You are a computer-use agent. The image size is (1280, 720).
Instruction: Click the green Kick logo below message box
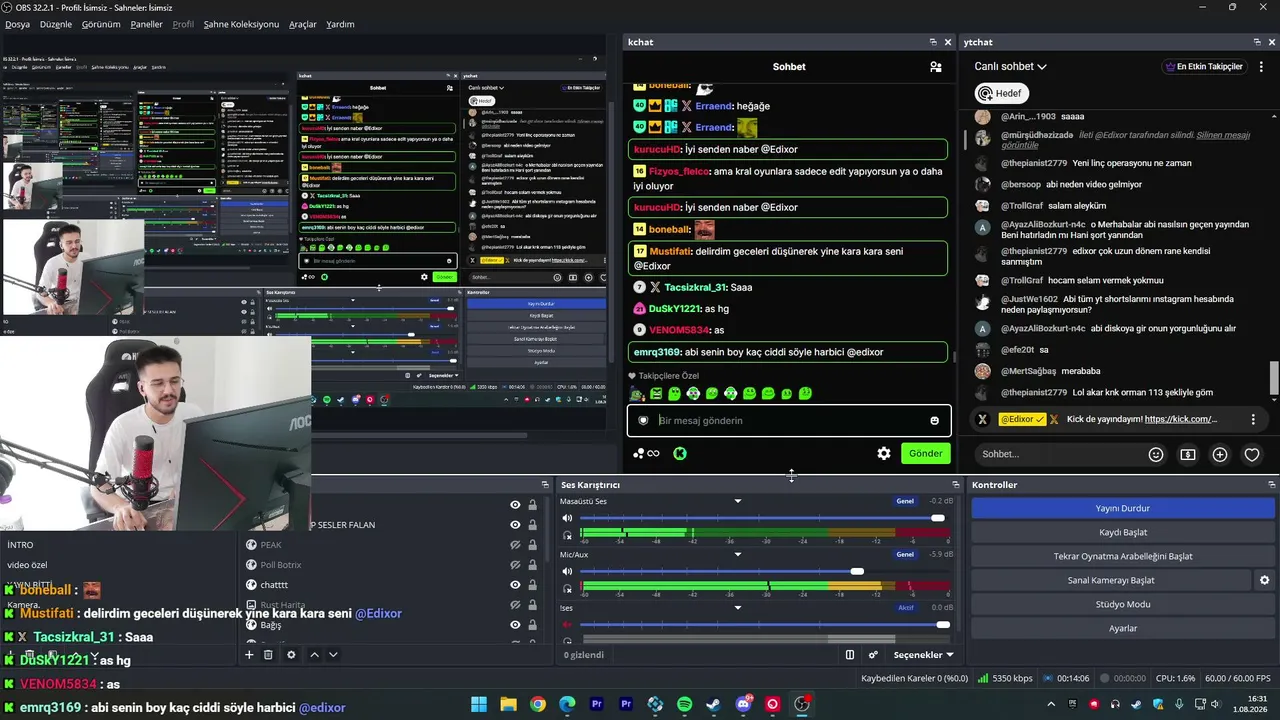pyautogui.click(x=680, y=453)
